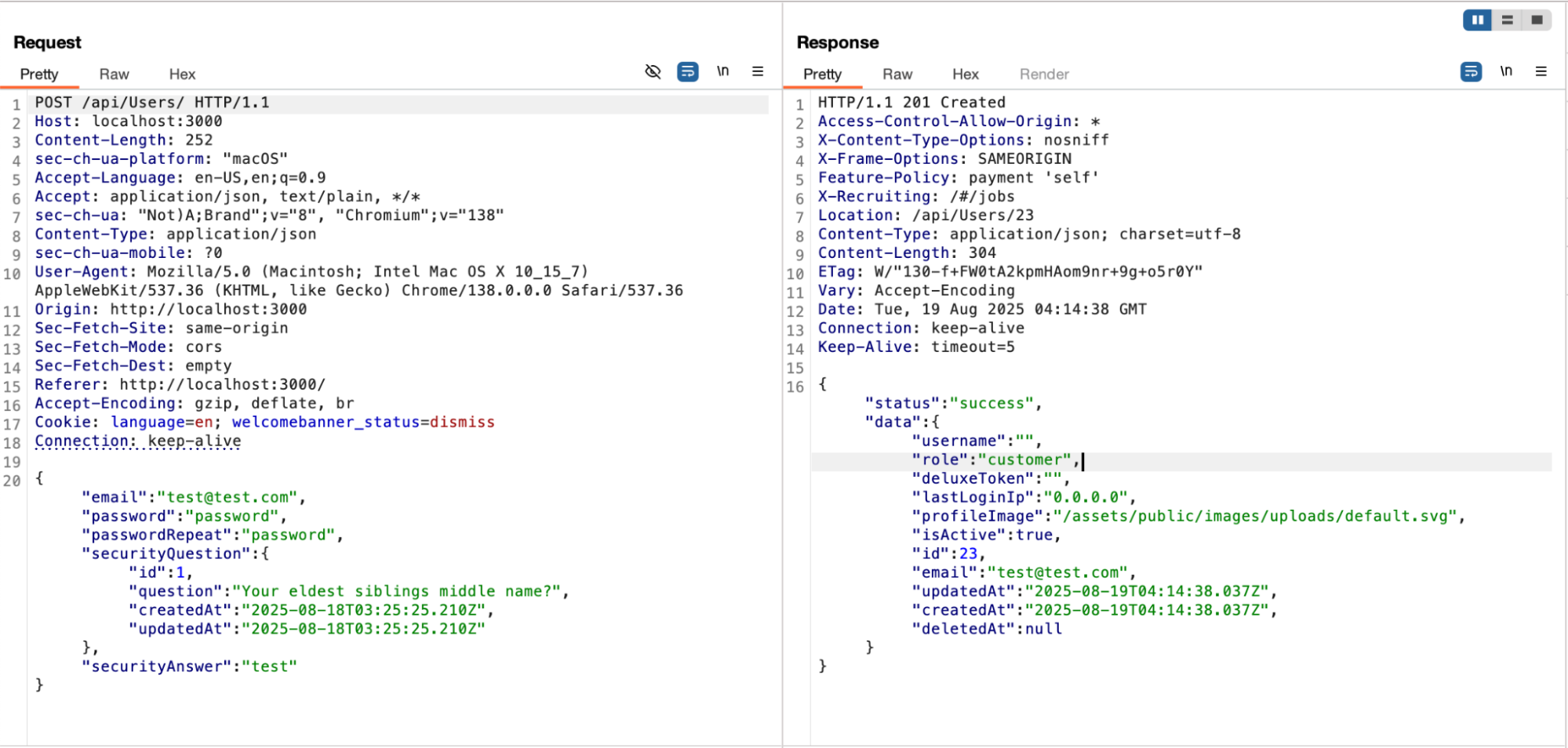The height and width of the screenshot is (748, 1568).
Task: Switch Response view to Raw tab
Action: coord(897,74)
